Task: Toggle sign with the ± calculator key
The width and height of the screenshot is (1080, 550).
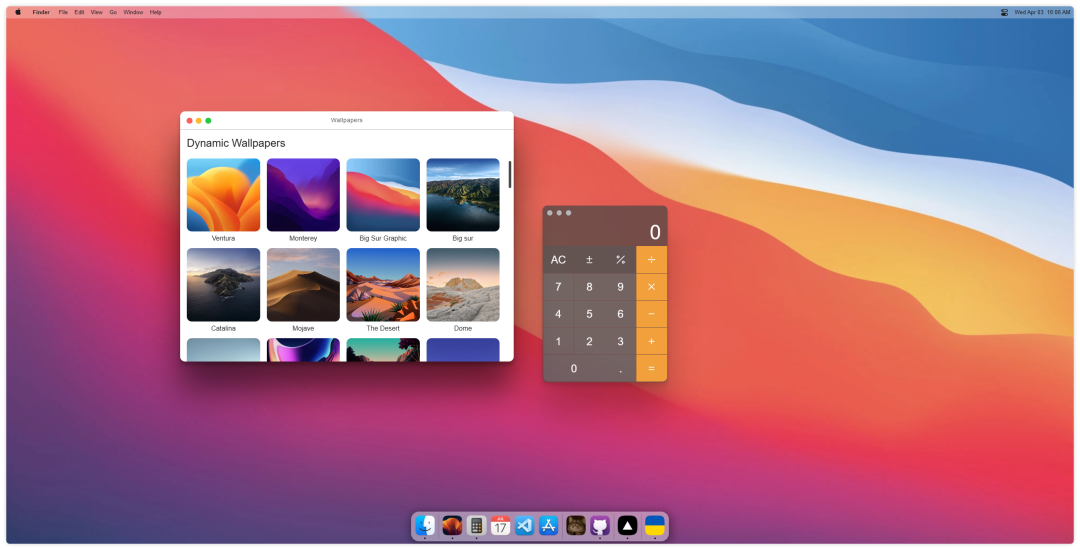Action: coord(589,260)
